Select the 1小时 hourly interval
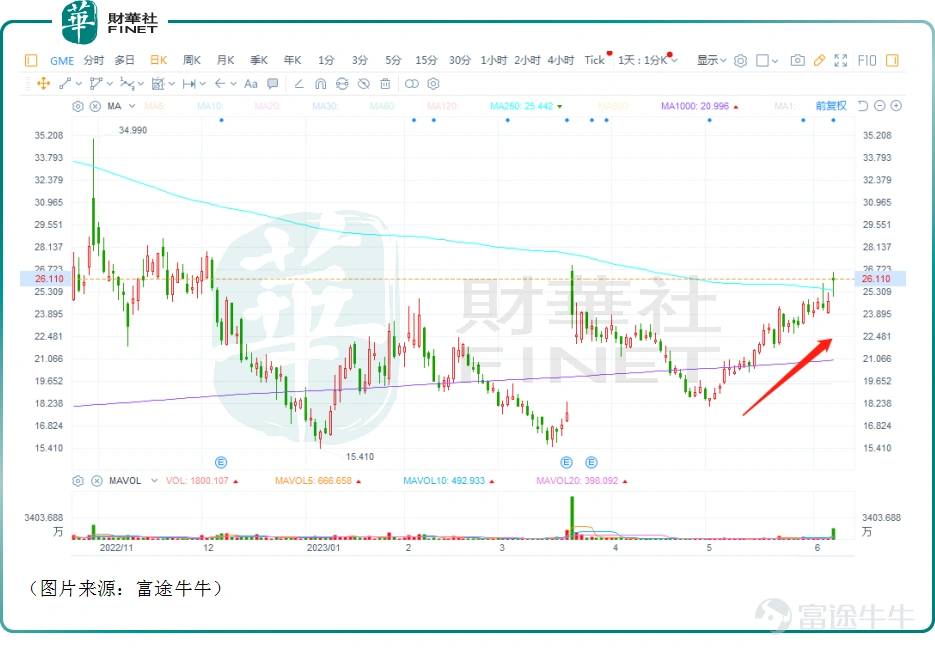Viewport: 935px width, 653px height. [x=494, y=60]
